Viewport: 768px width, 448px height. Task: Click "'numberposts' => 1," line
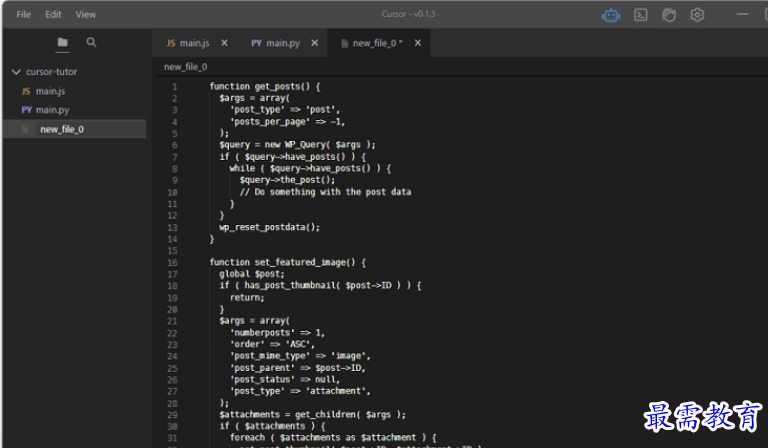277,333
